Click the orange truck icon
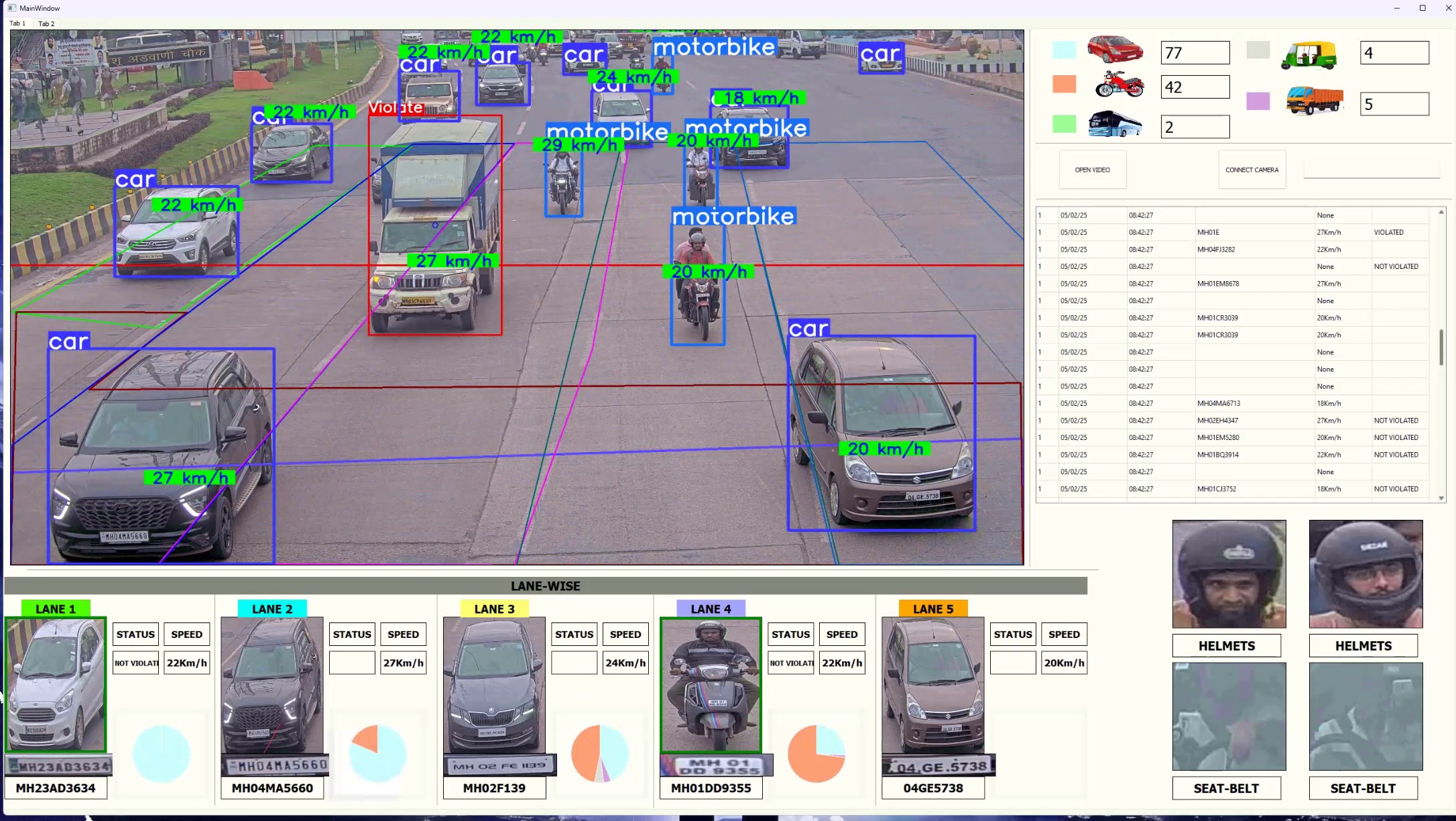Screen dimensions: 1456x821 pyautogui.click(x=1315, y=101)
